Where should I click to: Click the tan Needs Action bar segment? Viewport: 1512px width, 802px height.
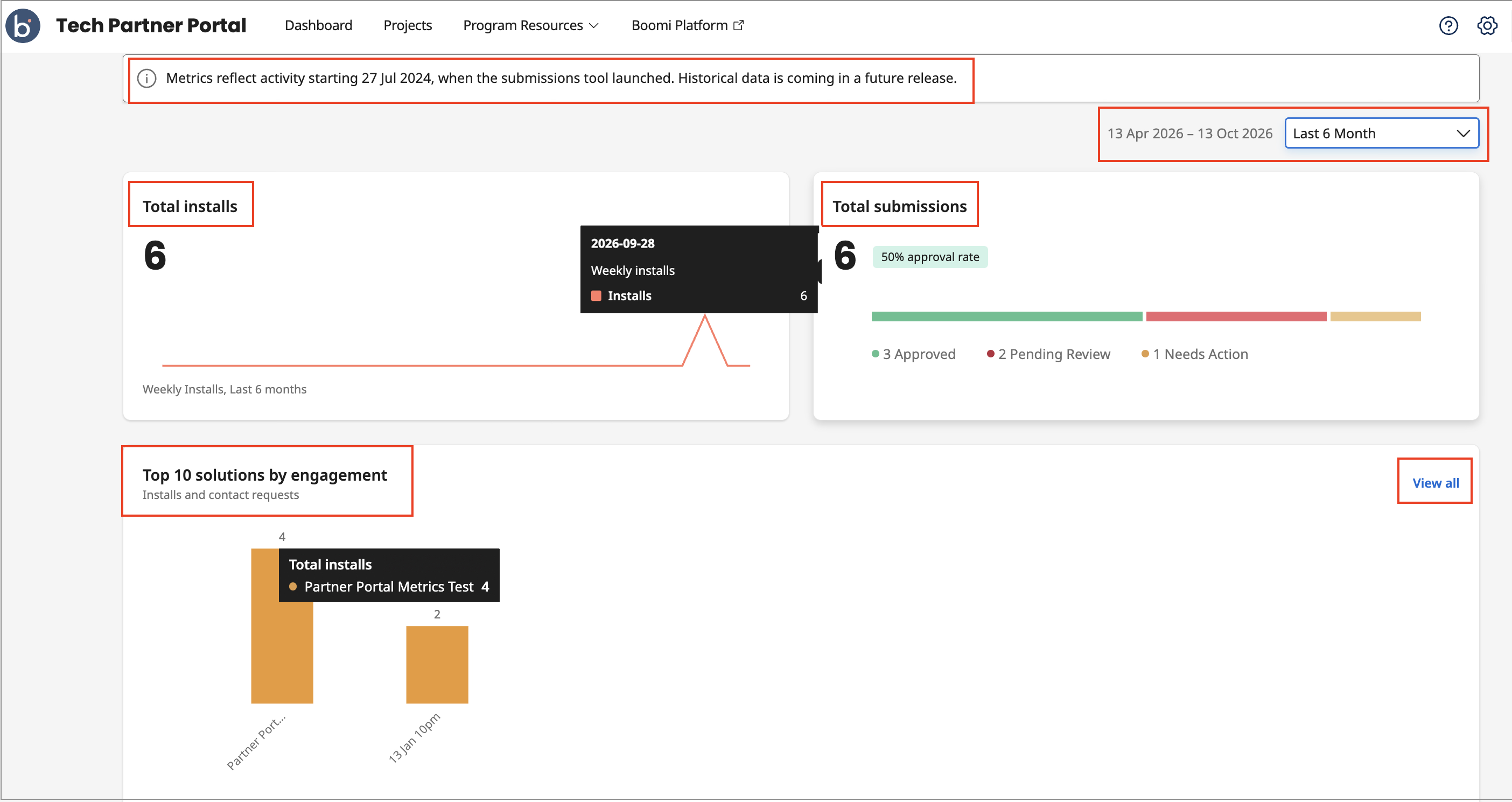pos(1375,317)
